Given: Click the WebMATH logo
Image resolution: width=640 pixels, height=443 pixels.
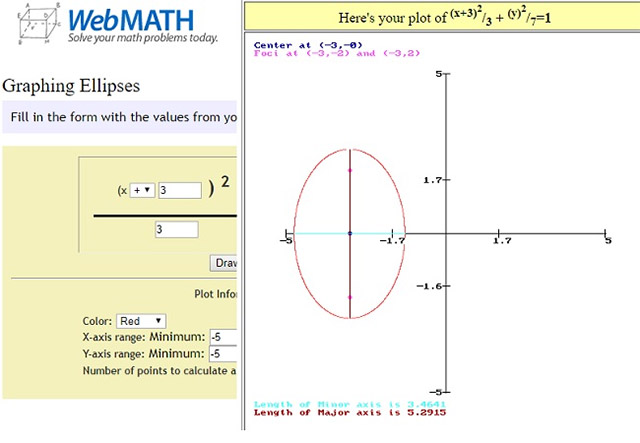Looking at the screenshot, I should 131,20.
